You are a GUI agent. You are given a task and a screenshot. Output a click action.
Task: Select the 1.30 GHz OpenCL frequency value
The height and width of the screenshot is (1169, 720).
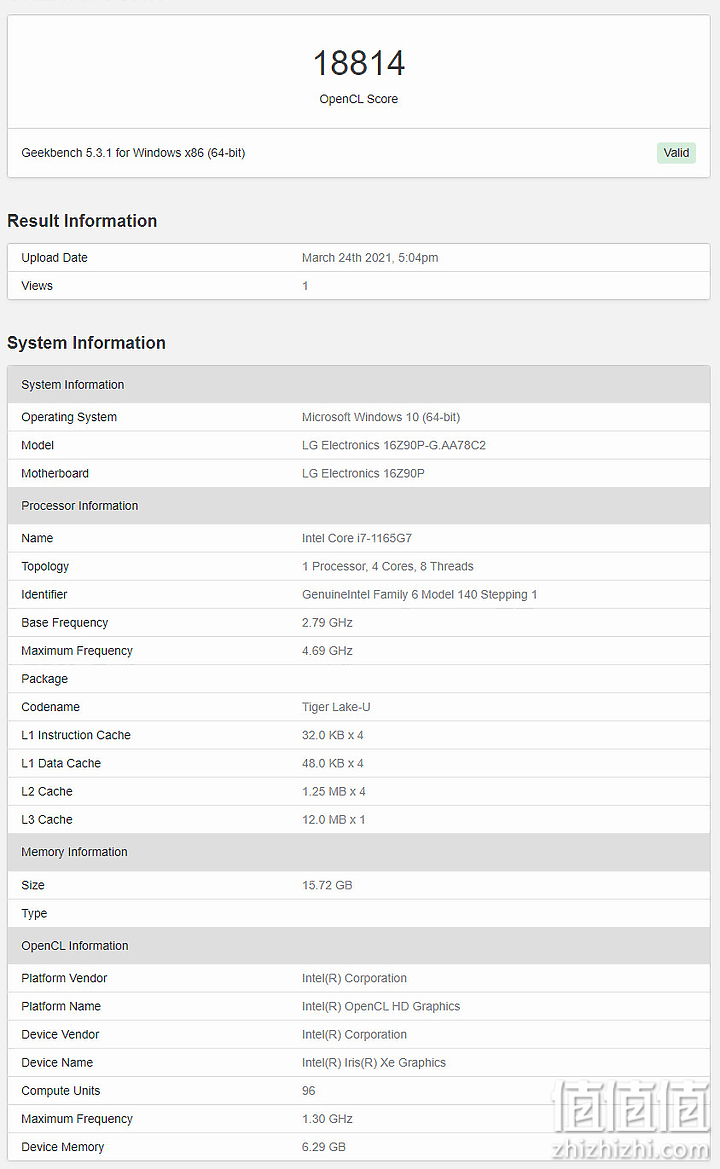point(327,1120)
